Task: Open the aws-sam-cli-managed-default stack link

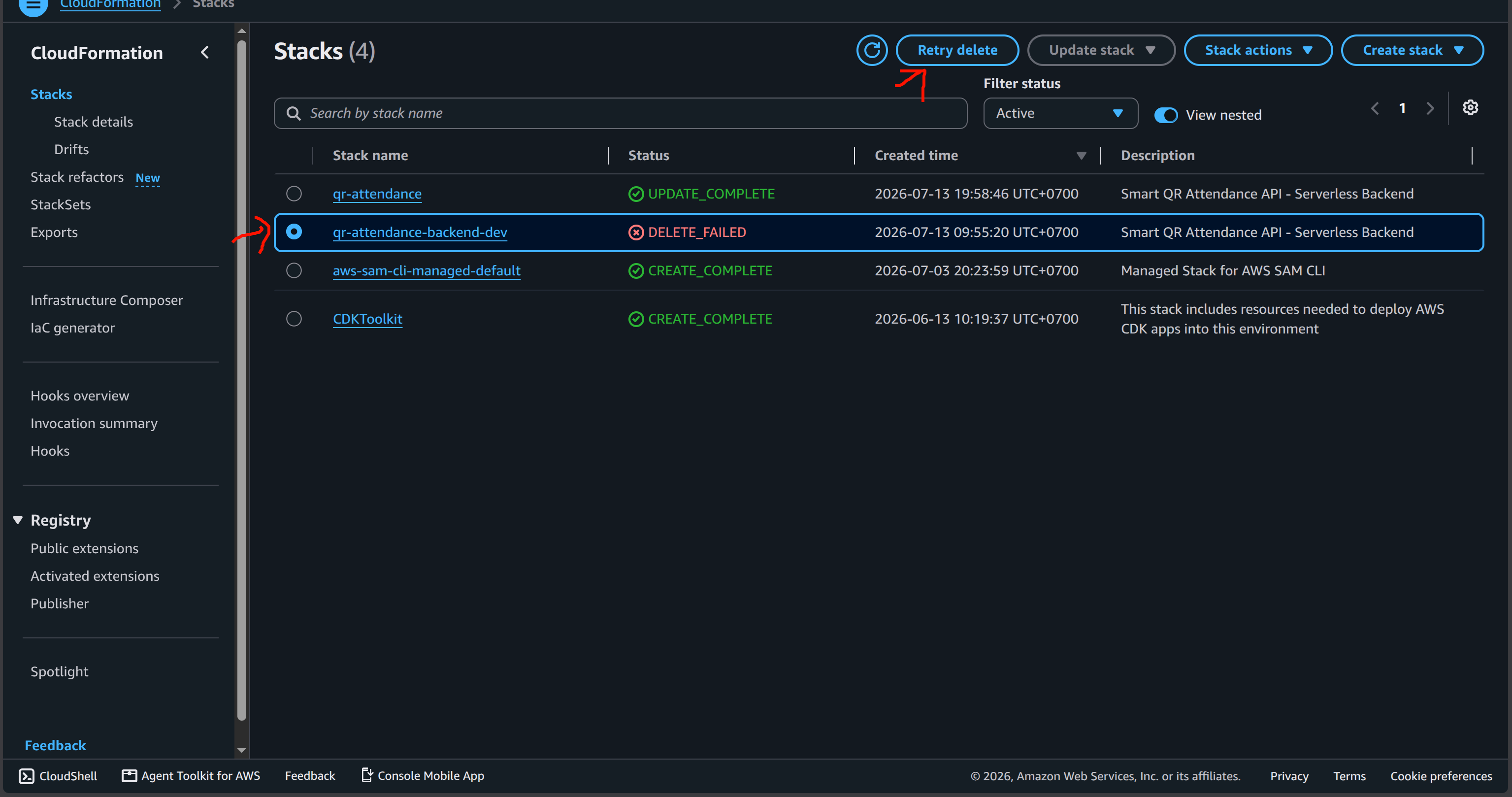Action: pos(426,270)
